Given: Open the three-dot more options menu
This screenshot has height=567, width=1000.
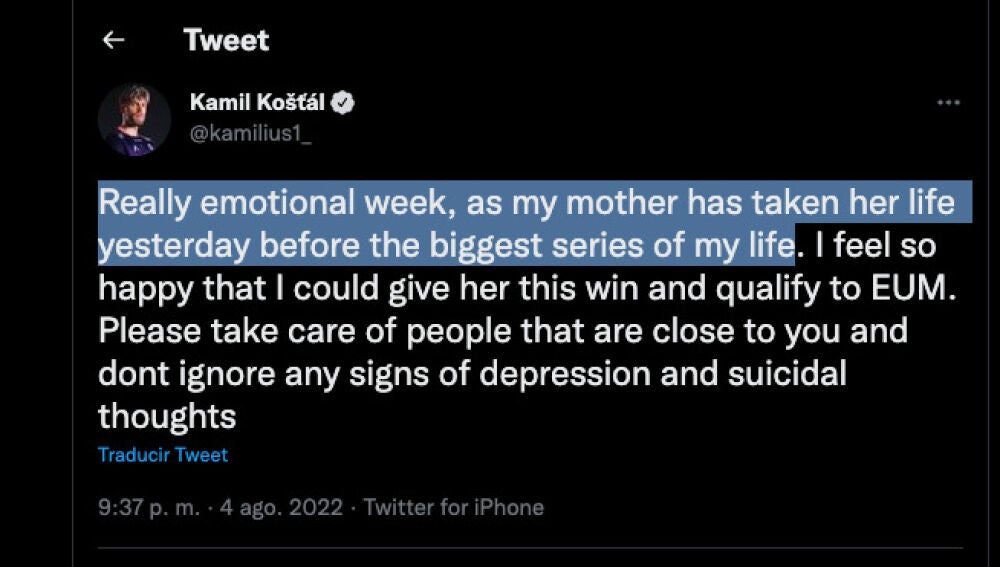Looking at the screenshot, I should pos(948,103).
